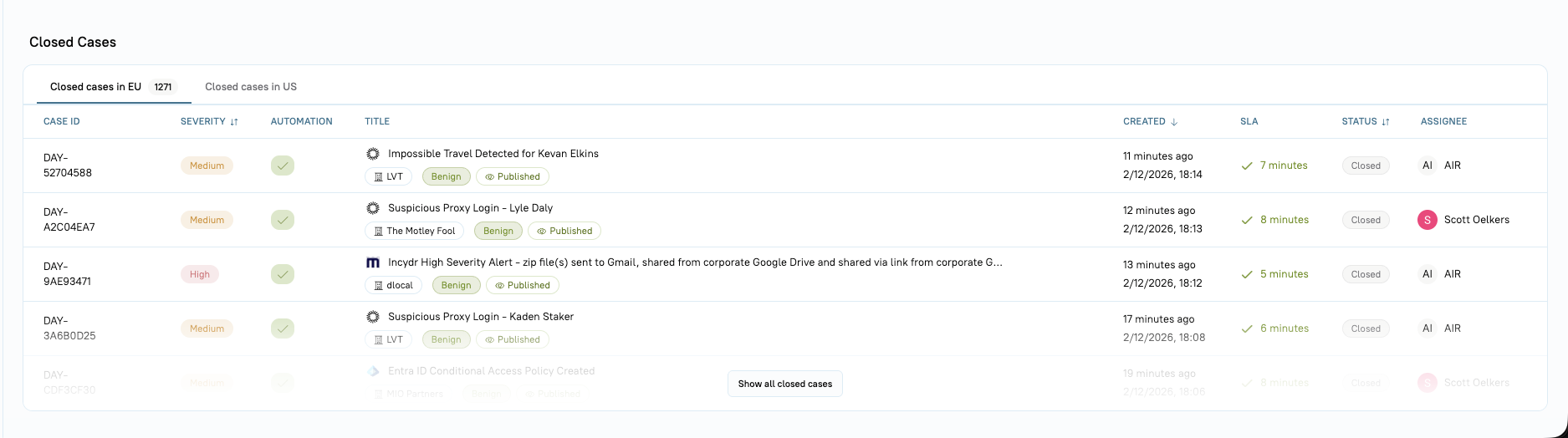
Task: Click Show all closed cases button
Action: point(784,384)
